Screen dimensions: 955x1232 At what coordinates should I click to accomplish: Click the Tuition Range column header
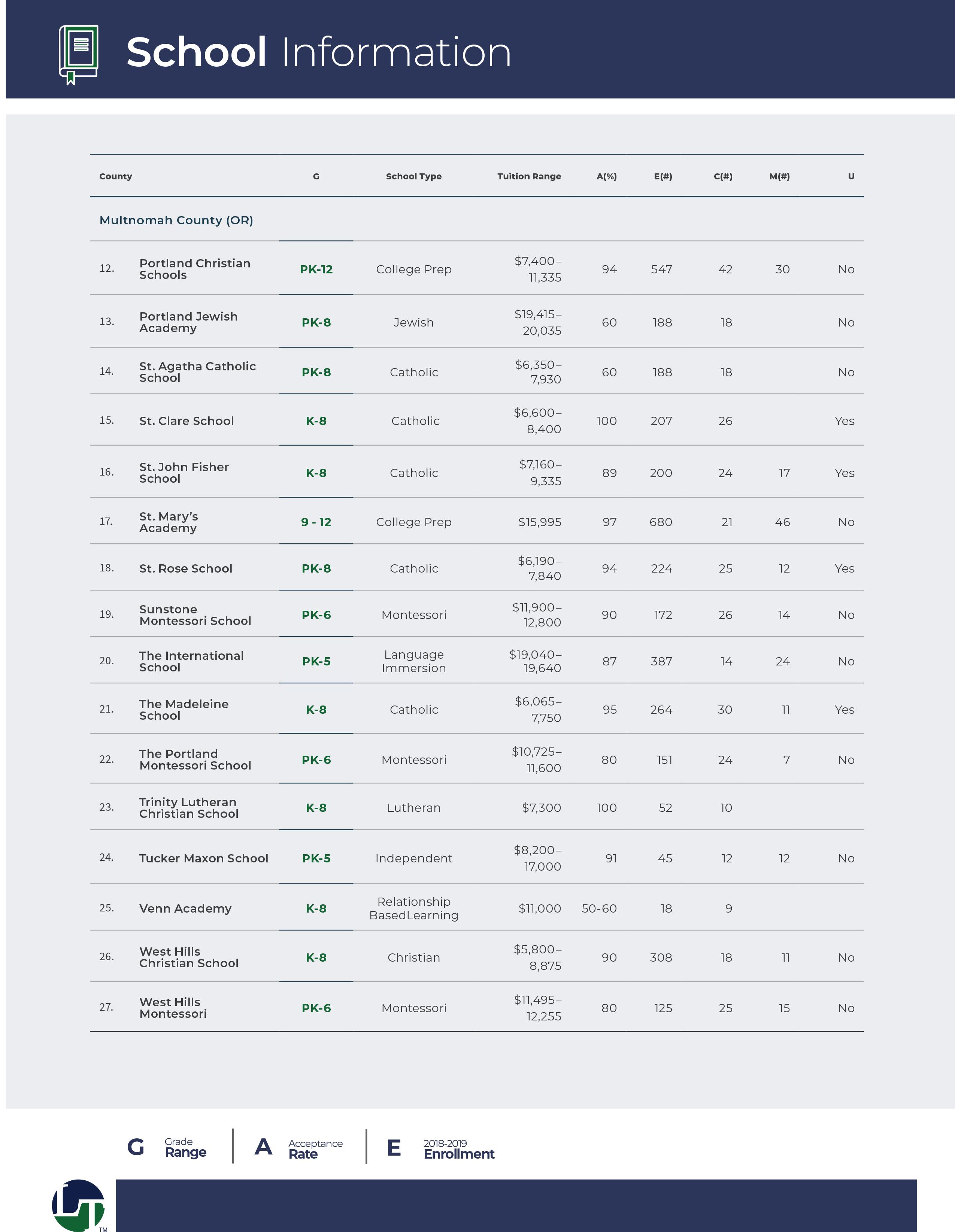[528, 177]
